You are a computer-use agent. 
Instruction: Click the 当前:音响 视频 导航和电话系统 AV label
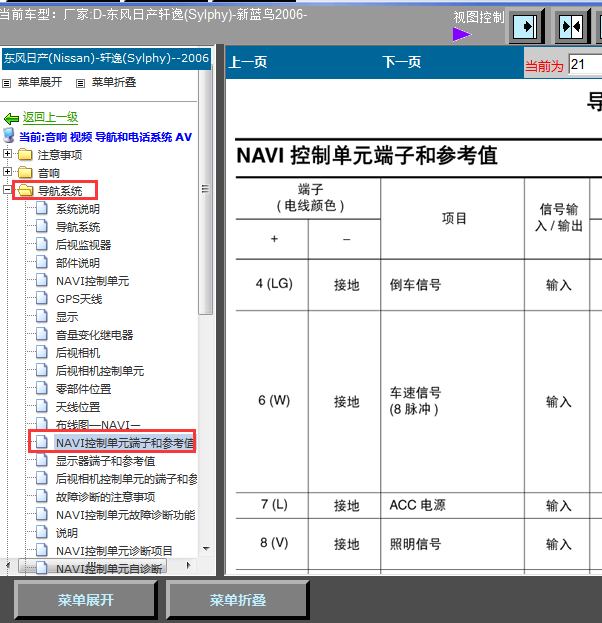(106, 137)
